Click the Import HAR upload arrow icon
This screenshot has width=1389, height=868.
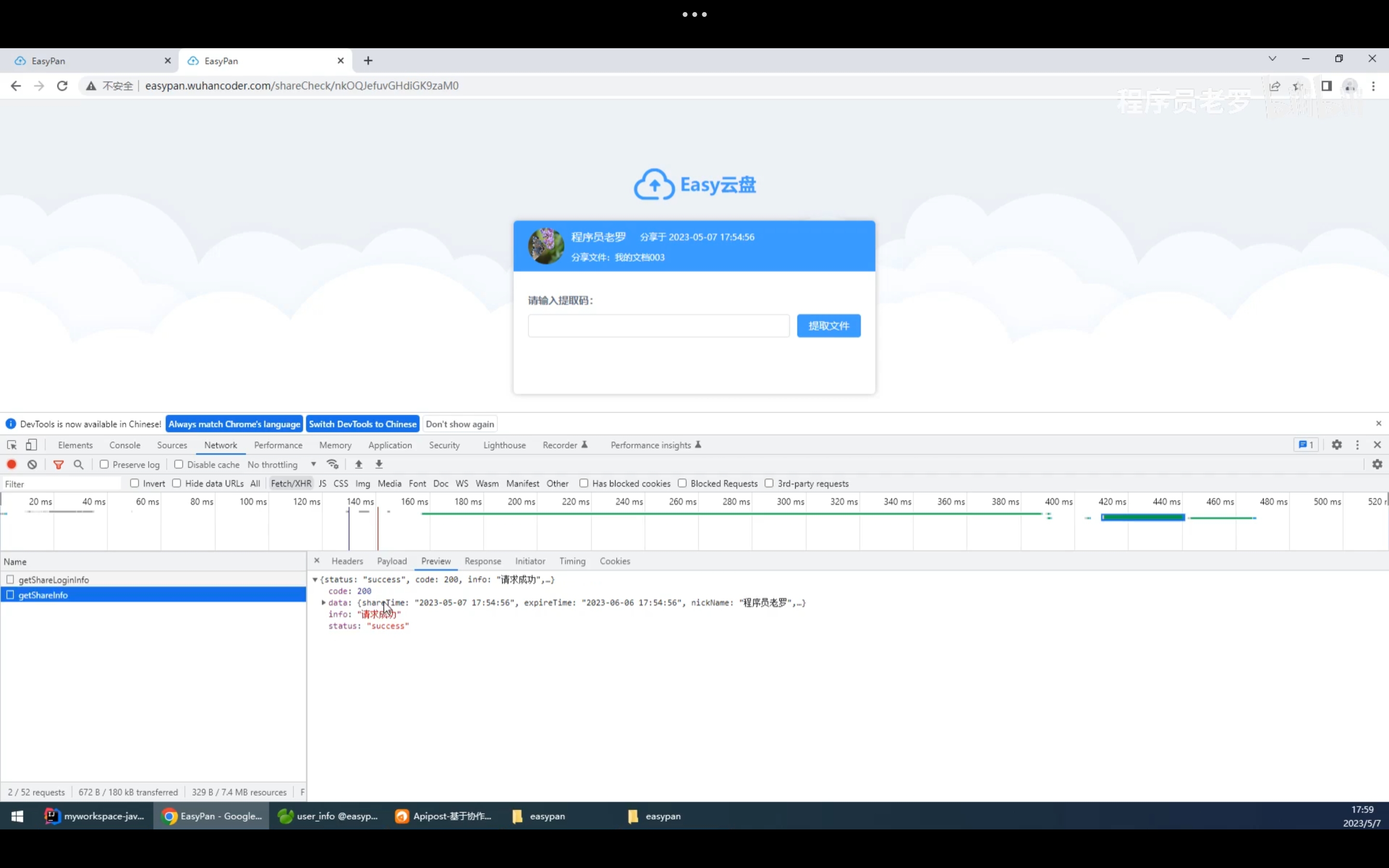tap(359, 464)
